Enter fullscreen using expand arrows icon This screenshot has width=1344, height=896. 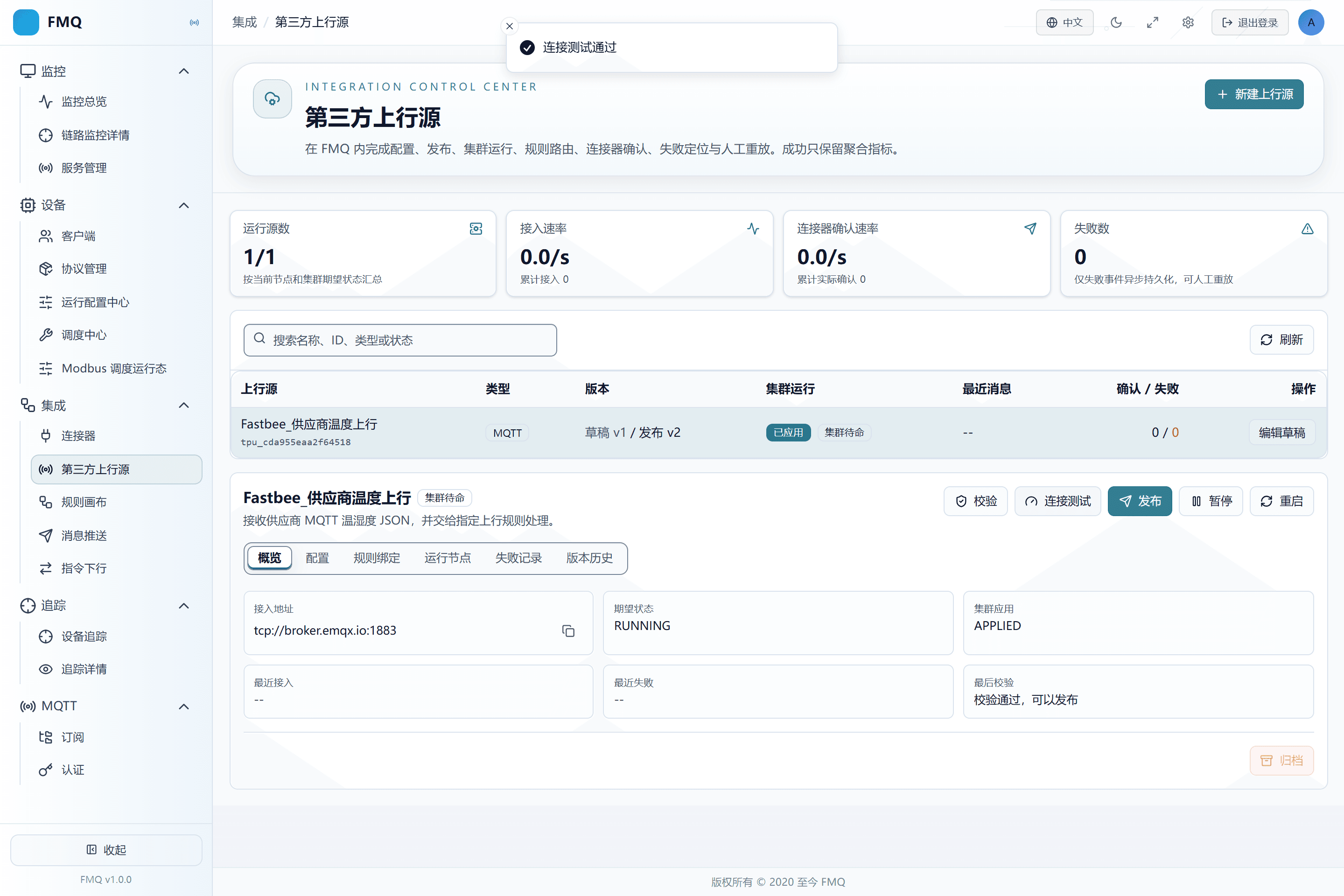point(1152,22)
